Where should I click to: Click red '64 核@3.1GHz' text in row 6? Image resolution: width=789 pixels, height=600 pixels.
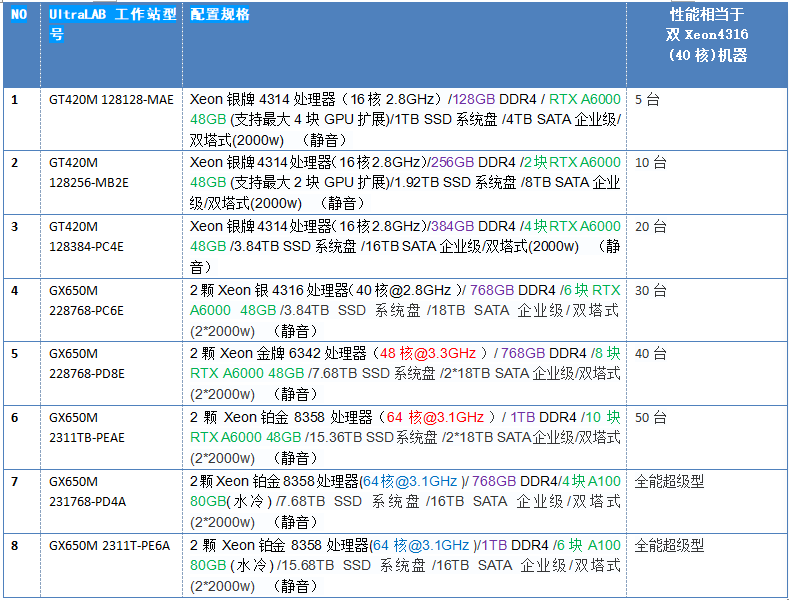[435, 417]
